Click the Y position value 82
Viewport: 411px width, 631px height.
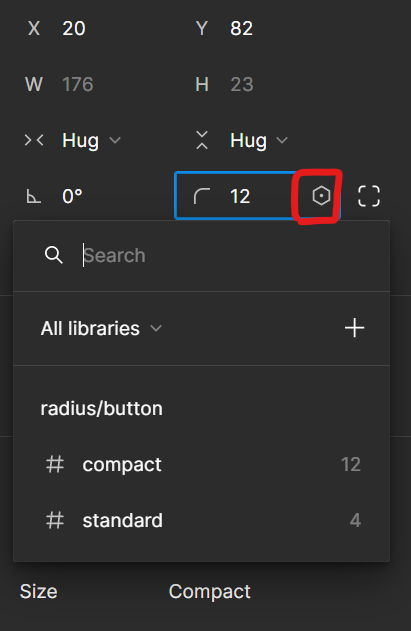[242, 29]
